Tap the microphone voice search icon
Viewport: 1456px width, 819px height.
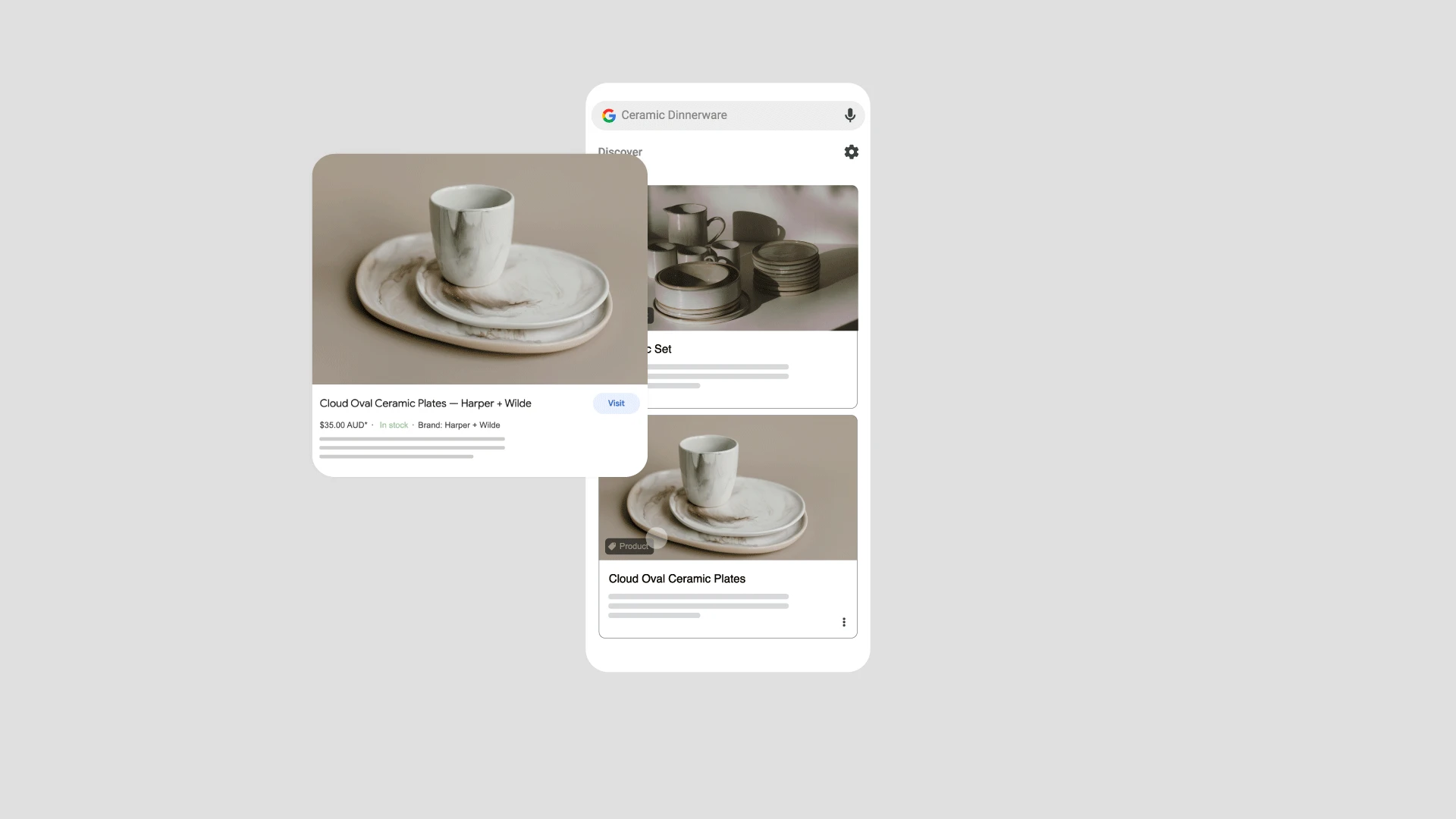click(x=850, y=115)
